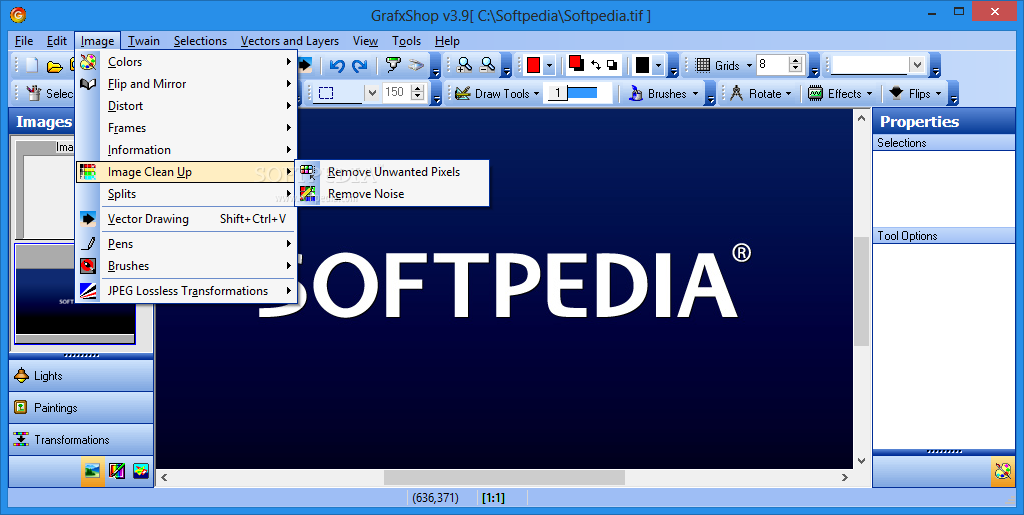Click the Image Clean Up menu icon
This screenshot has width=1024, height=515.
pyautogui.click(x=88, y=172)
